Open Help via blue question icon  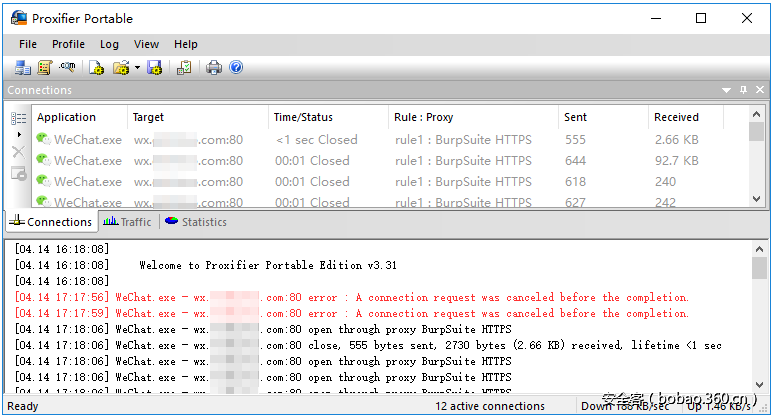pyautogui.click(x=236, y=67)
